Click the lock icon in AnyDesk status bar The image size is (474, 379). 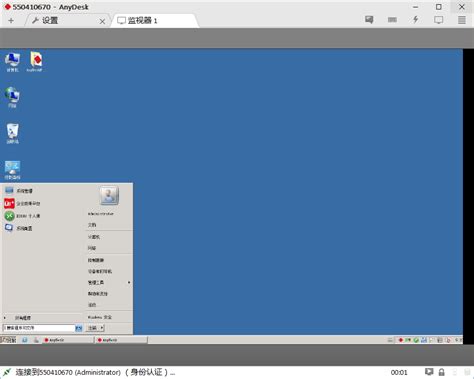pyautogui.click(x=441, y=372)
